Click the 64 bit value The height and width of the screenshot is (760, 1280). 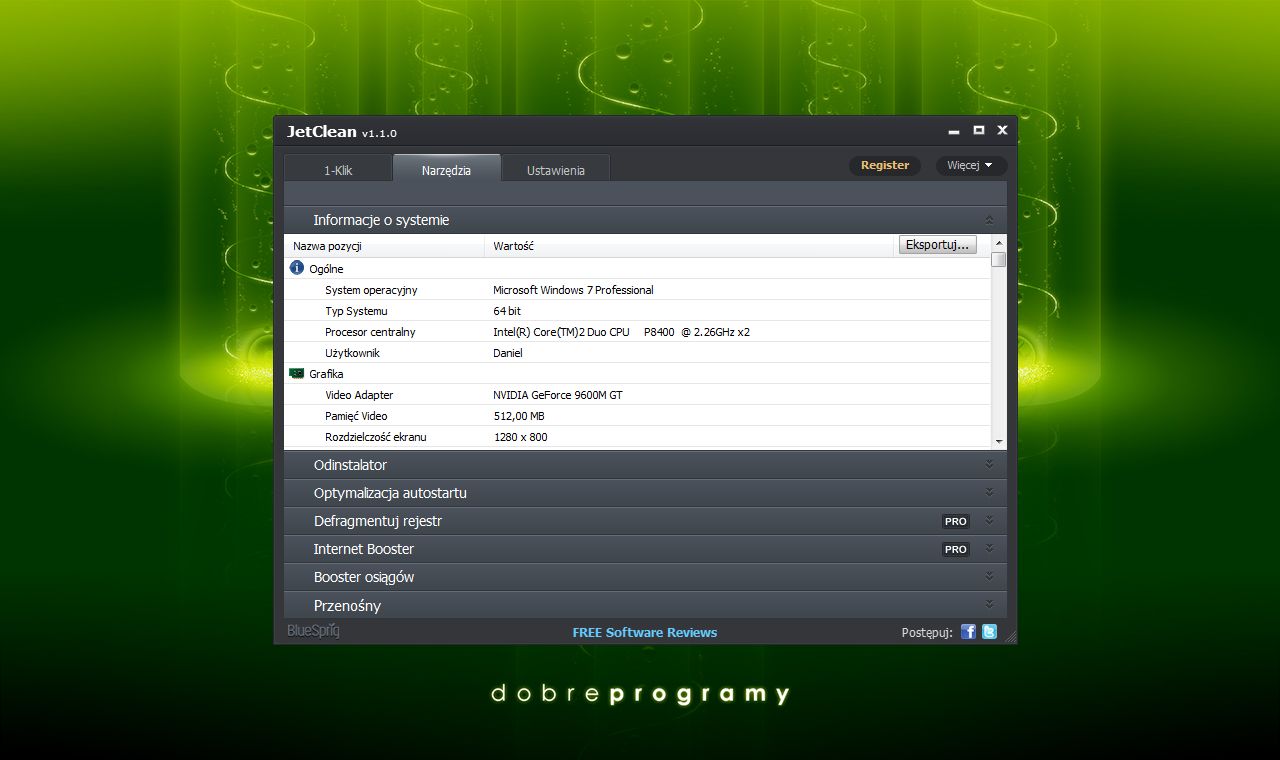(x=507, y=311)
